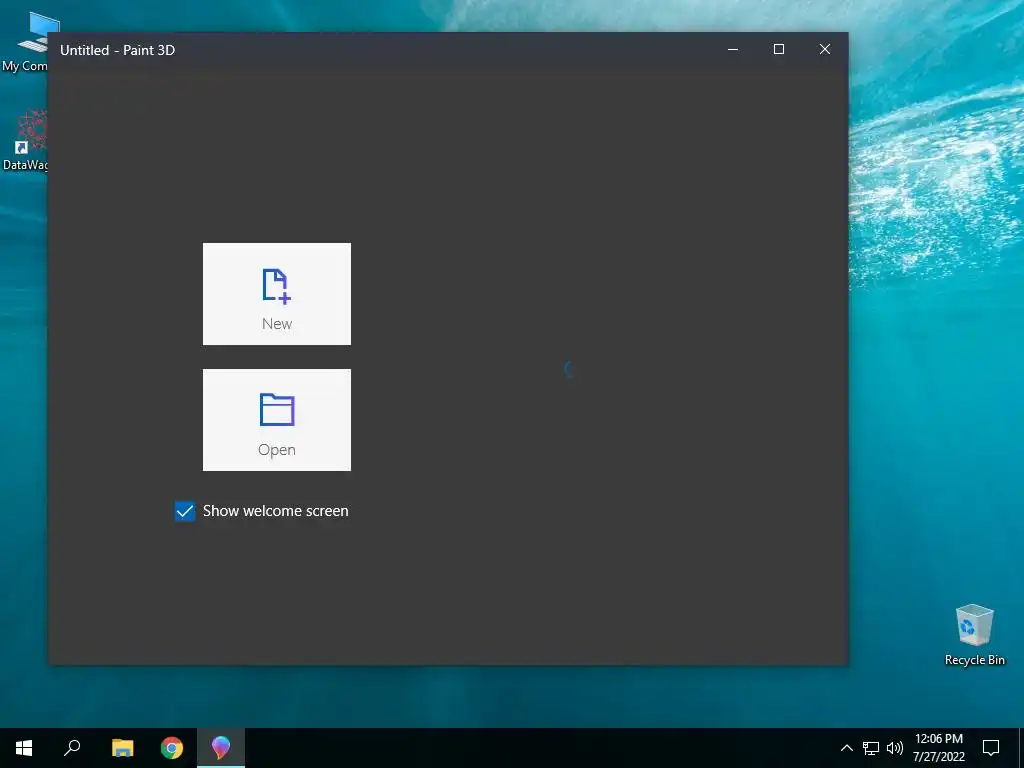The height and width of the screenshot is (768, 1024).
Task: Select the Recycle Bin desktop icon
Action: pos(974,635)
